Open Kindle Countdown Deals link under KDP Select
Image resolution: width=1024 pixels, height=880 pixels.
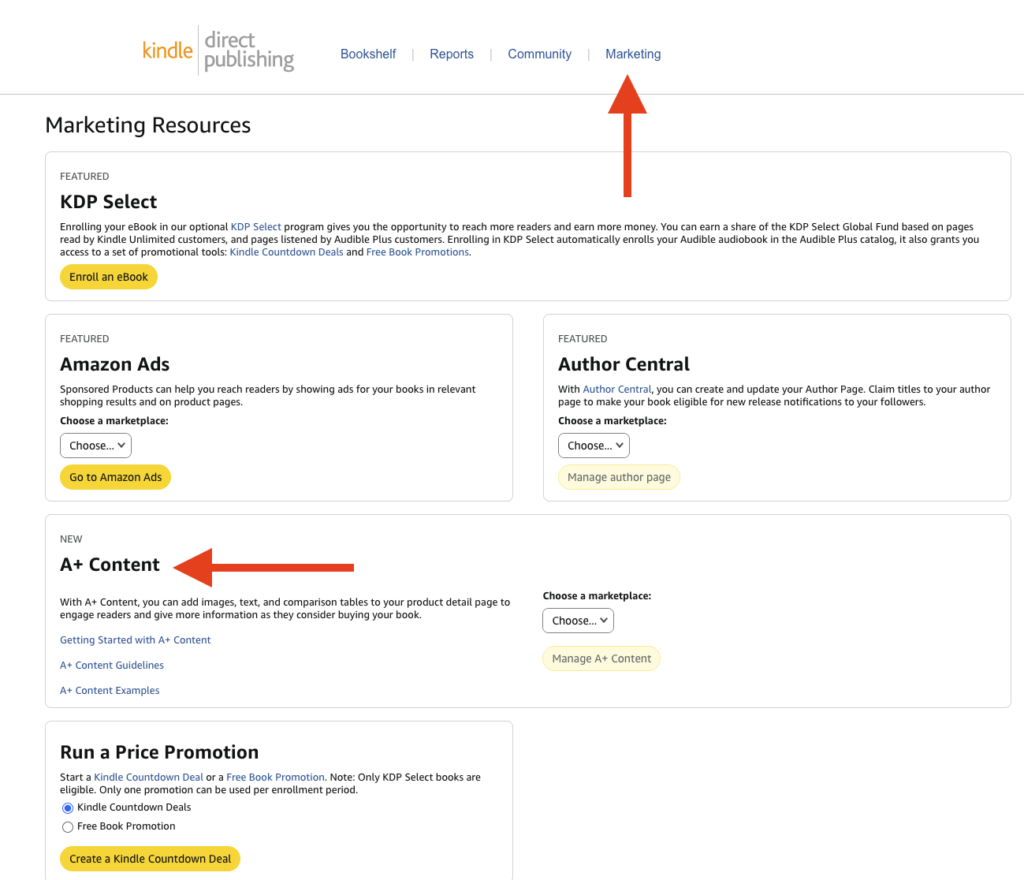(286, 252)
